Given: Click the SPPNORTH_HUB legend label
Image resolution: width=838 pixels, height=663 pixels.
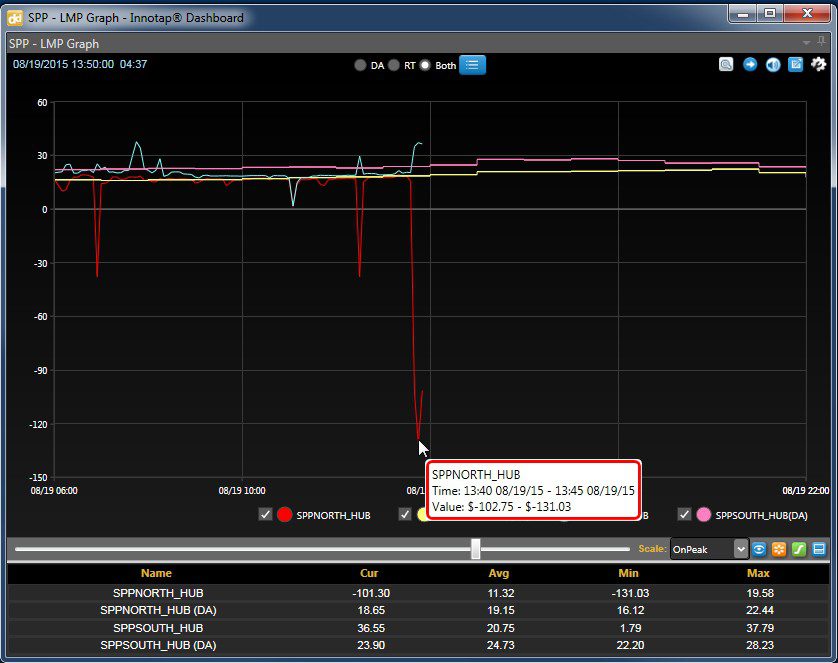Looking at the screenshot, I should (333, 516).
